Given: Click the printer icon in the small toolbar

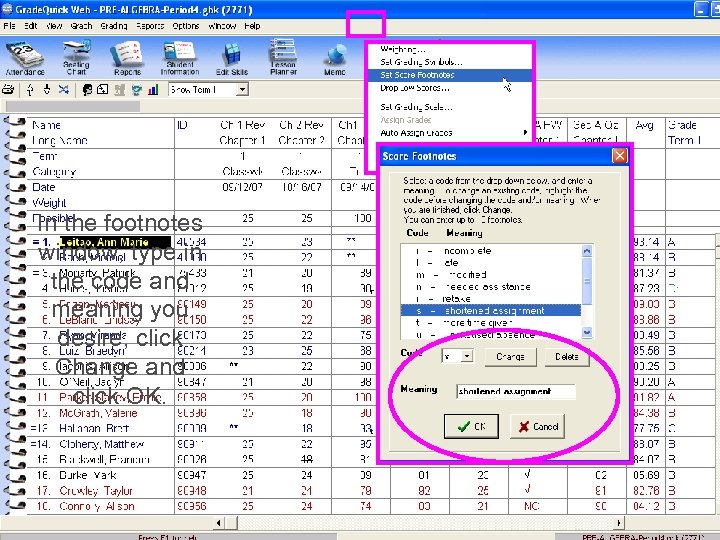Looking at the screenshot, I should point(8,90).
